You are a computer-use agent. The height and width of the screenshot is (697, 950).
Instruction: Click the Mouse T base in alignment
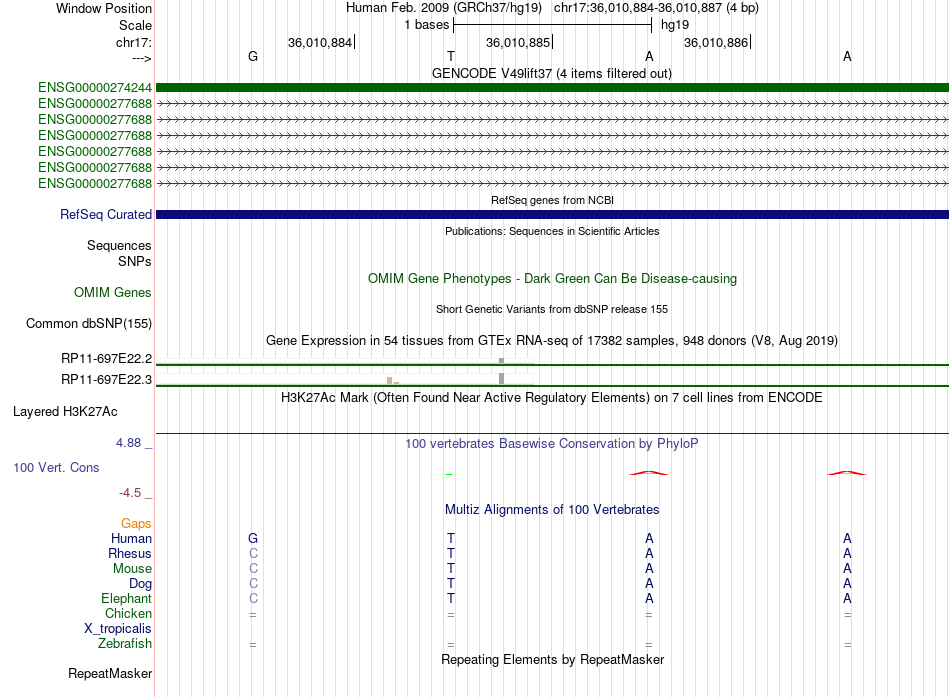[451, 569]
